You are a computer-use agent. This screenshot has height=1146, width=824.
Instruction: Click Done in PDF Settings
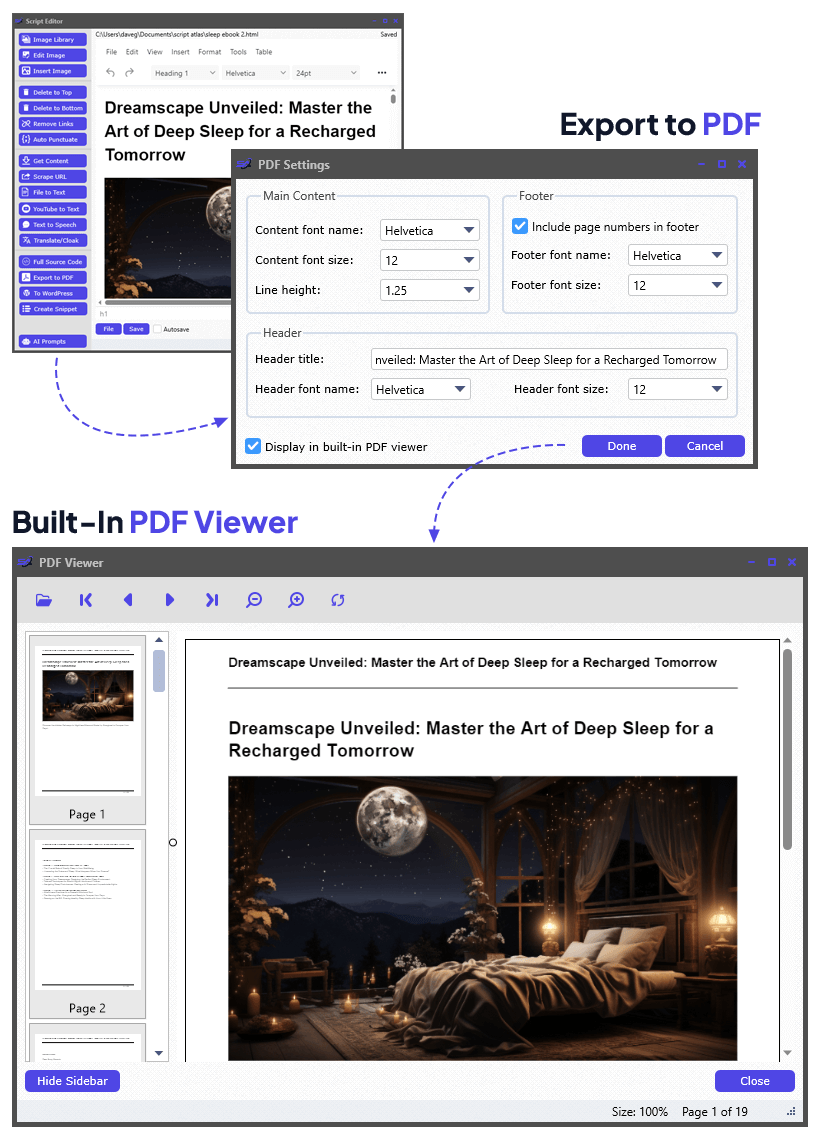click(621, 446)
